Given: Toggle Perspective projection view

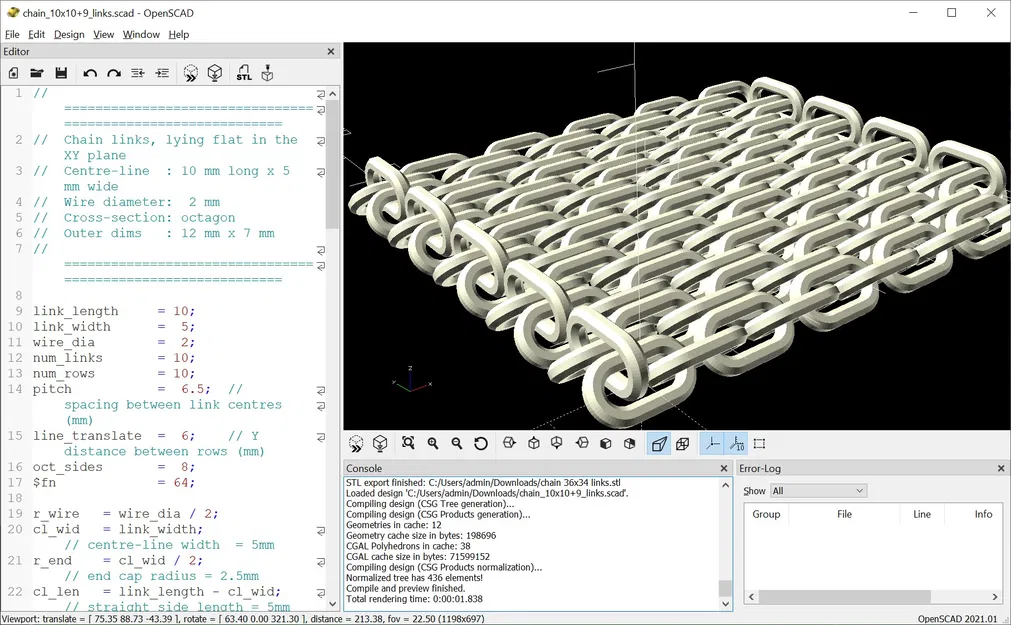Looking at the screenshot, I should tap(659, 443).
